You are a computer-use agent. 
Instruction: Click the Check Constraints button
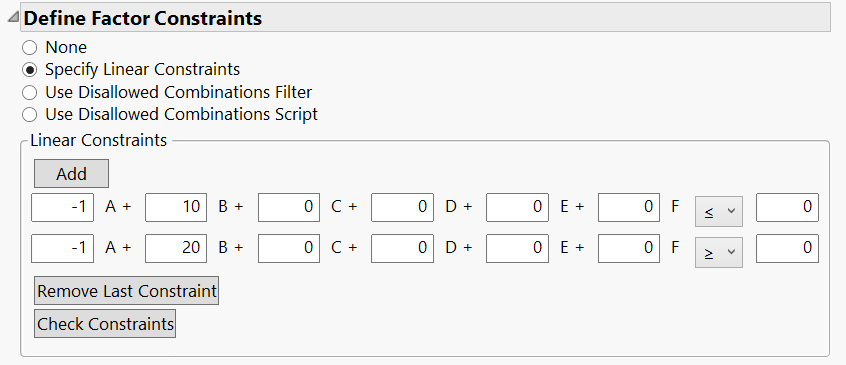pyautogui.click(x=105, y=323)
